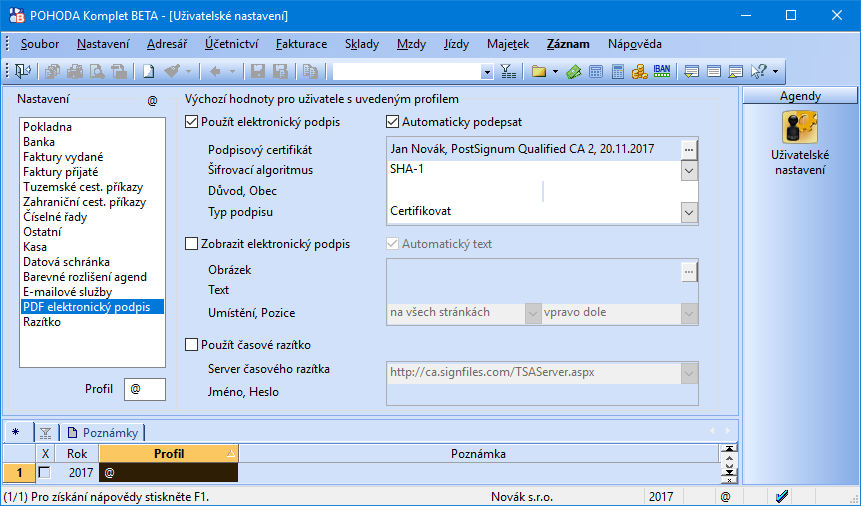Uncheck Použít elektronický podpis checkbox
This screenshot has width=861, height=506.
(191, 122)
